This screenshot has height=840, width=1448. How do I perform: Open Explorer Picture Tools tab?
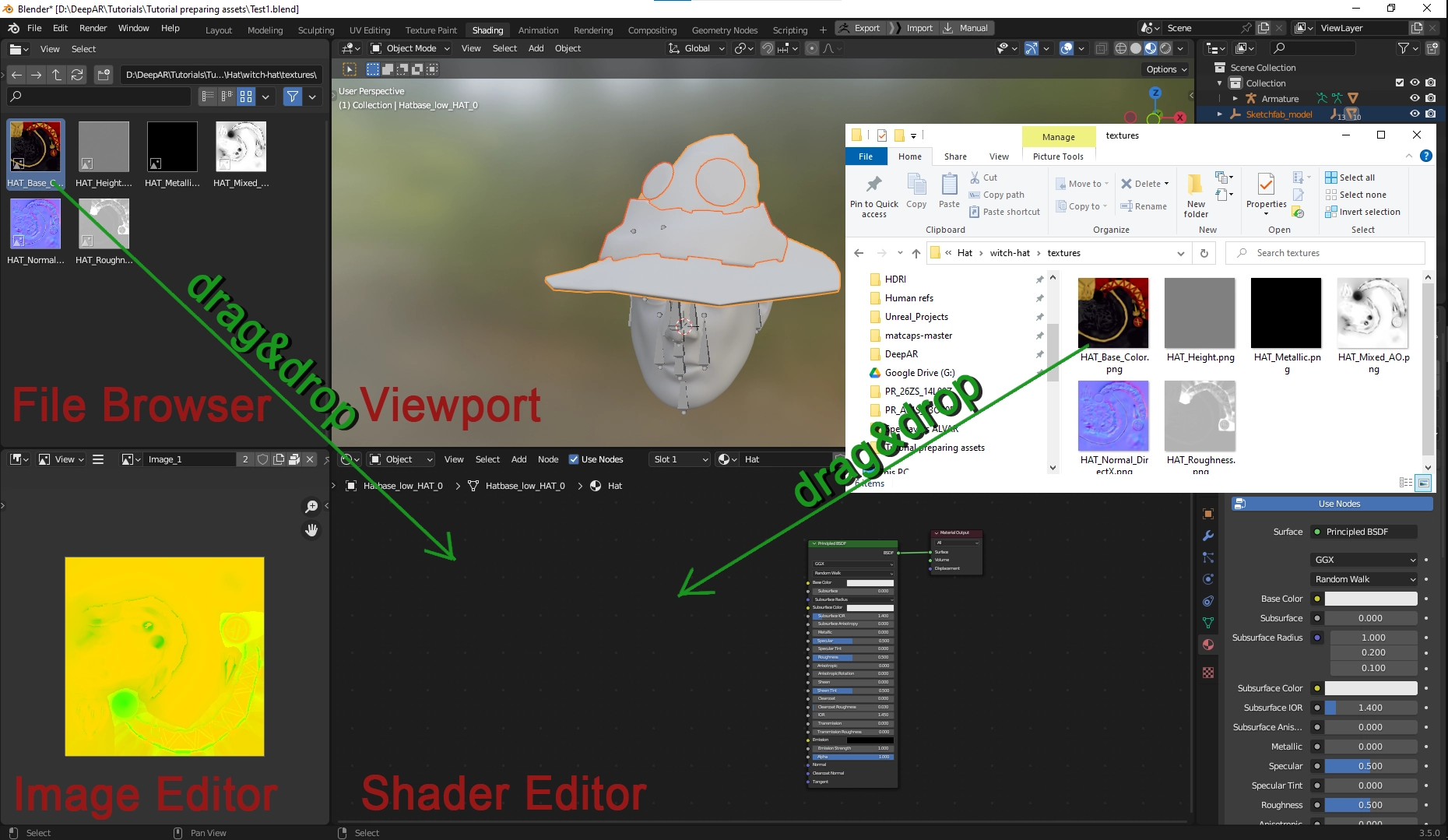[1058, 156]
